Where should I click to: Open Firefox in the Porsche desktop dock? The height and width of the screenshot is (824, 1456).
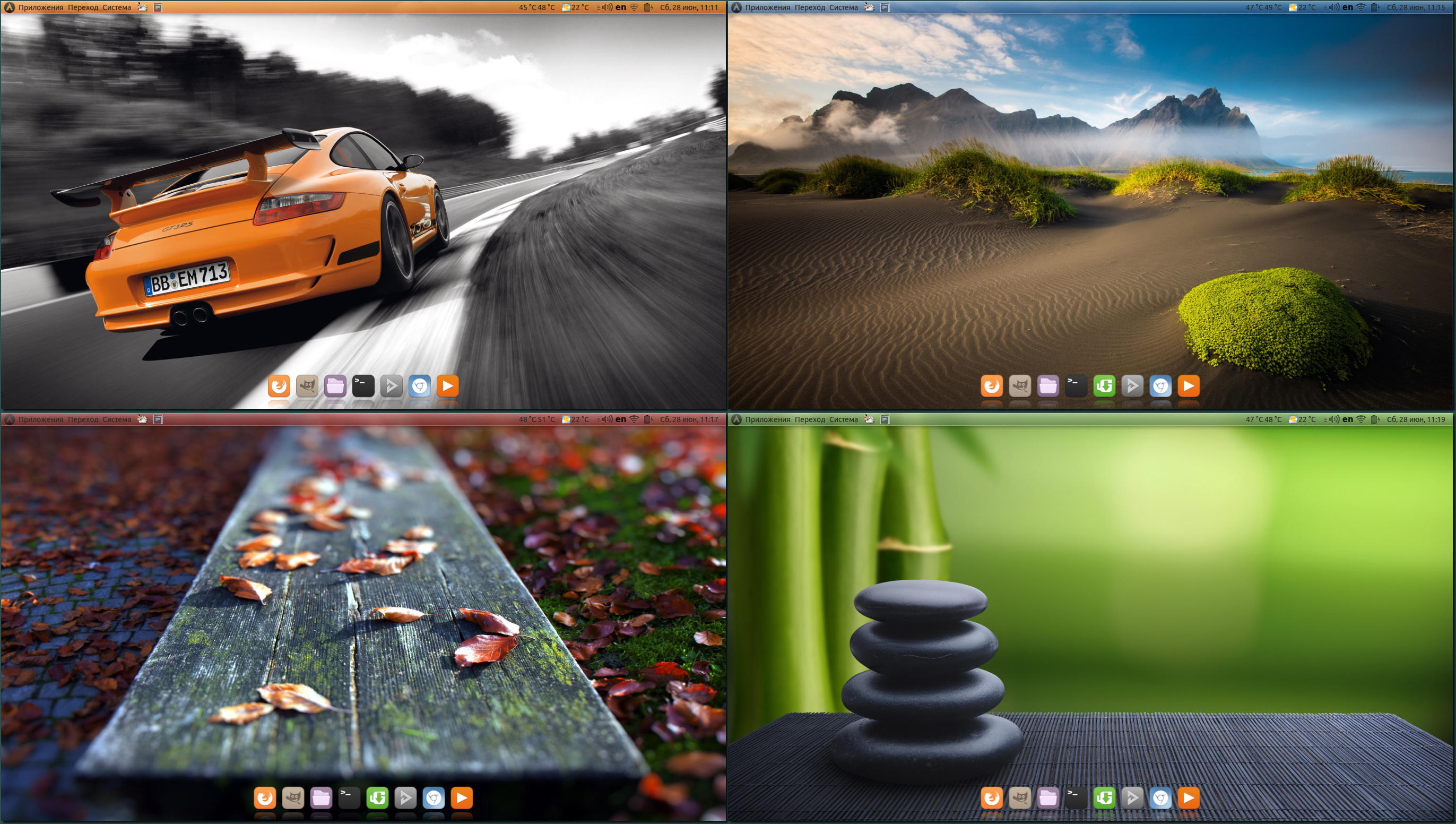pos(279,386)
